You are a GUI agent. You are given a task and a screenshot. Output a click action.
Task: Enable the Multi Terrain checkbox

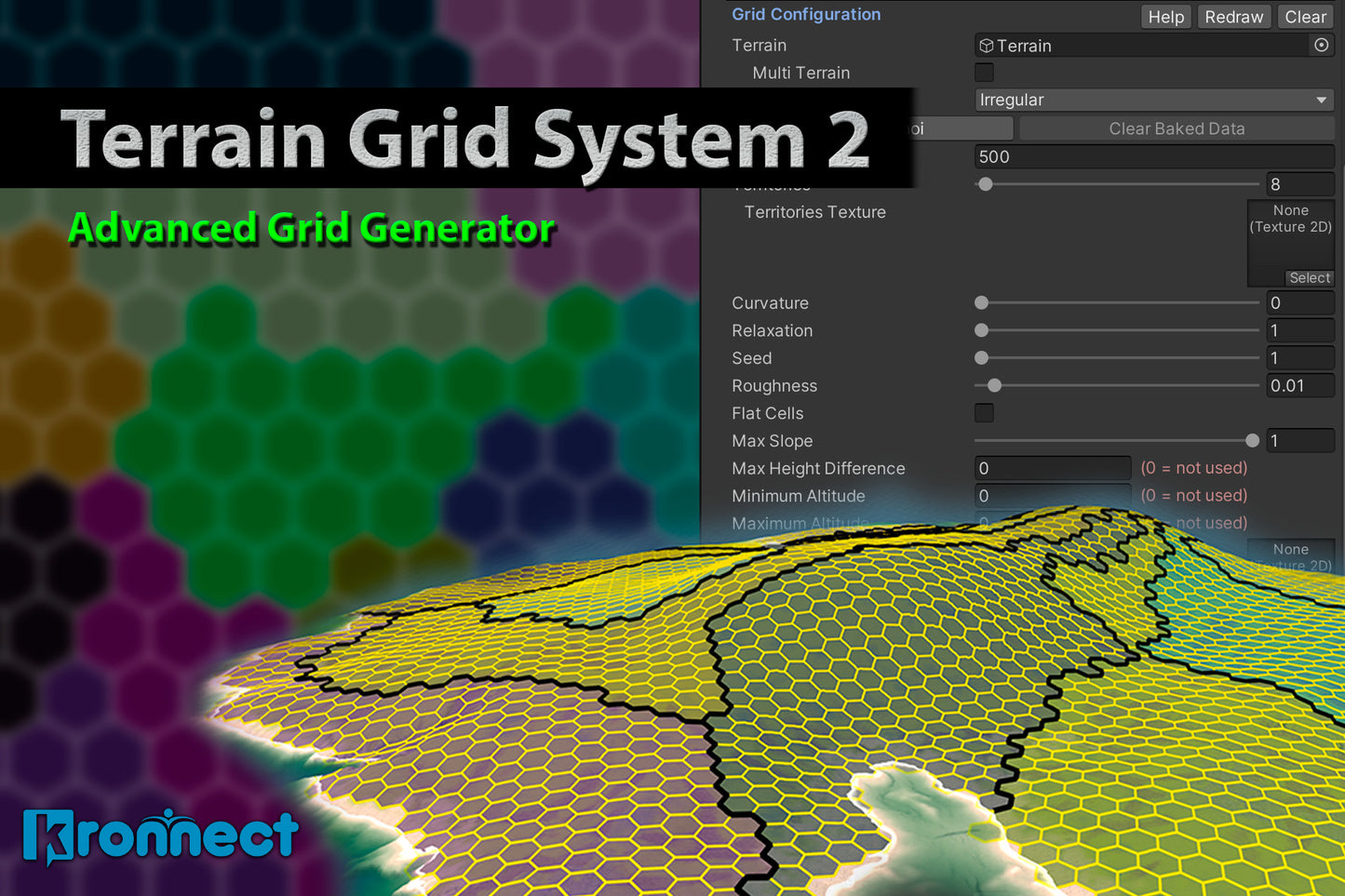pos(984,73)
